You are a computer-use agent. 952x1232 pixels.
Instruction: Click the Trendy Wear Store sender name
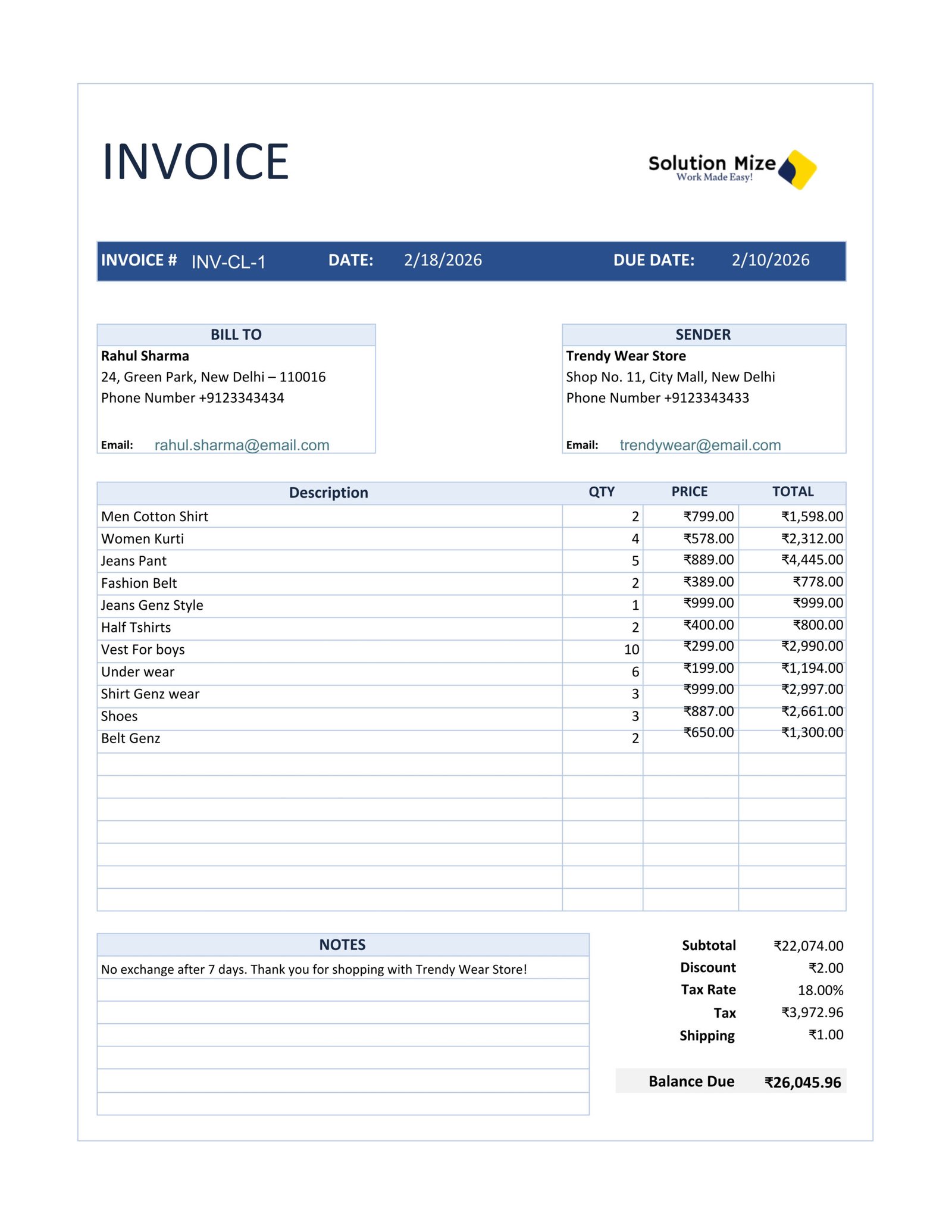[625, 356]
